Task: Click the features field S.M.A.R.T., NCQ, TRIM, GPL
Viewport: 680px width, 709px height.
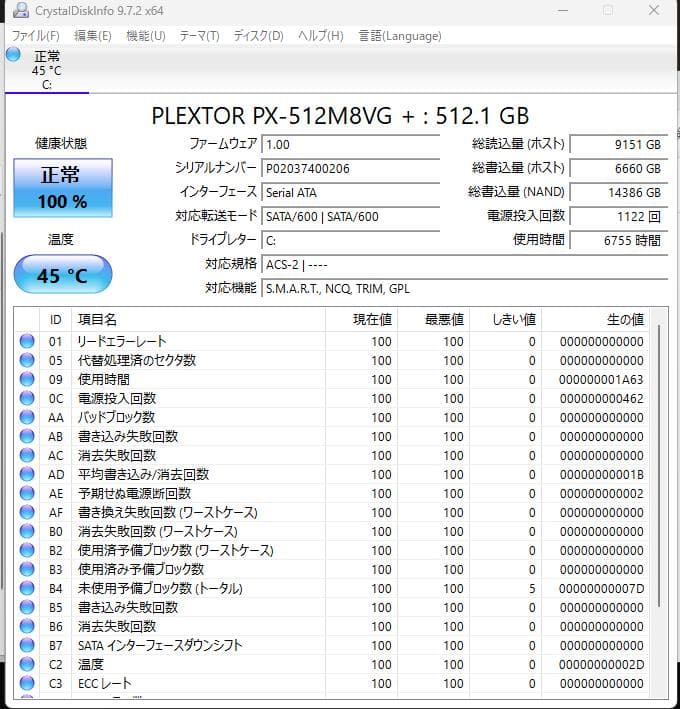Action: pos(465,288)
